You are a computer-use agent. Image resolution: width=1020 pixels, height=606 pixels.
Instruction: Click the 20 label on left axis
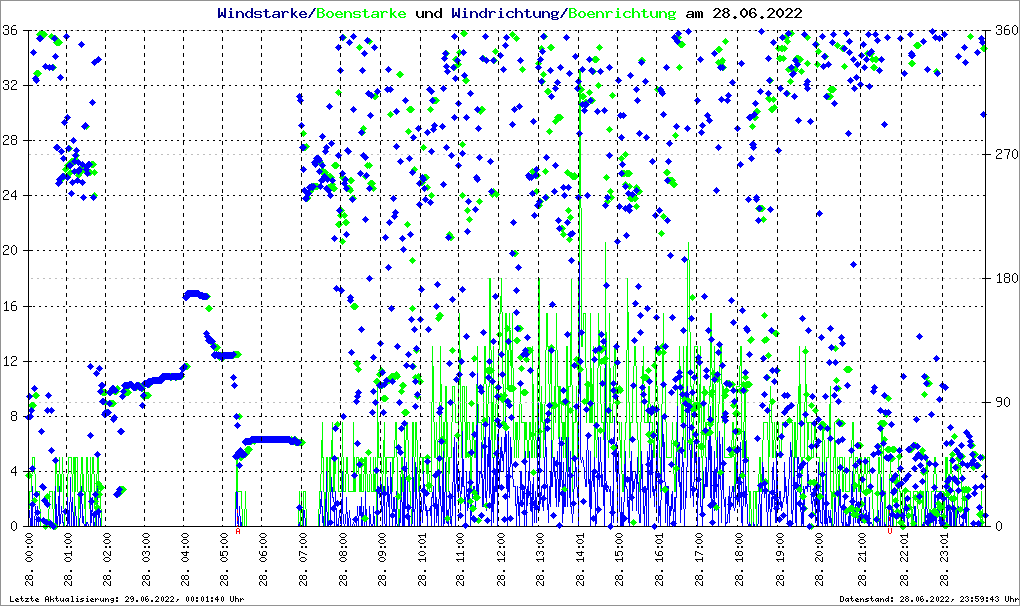10,251
